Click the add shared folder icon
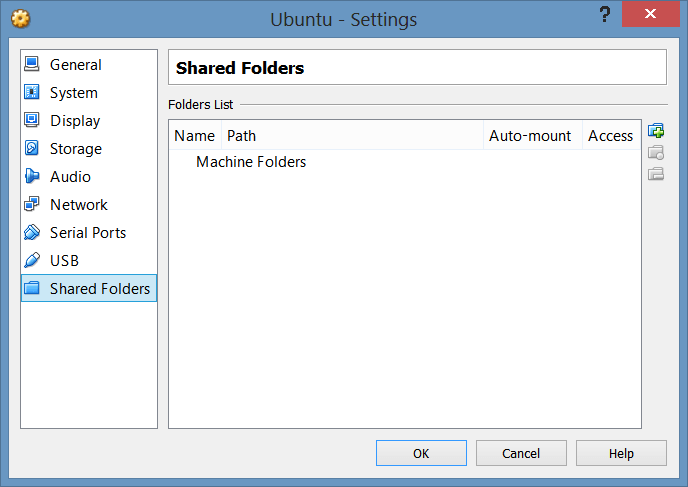 656,130
